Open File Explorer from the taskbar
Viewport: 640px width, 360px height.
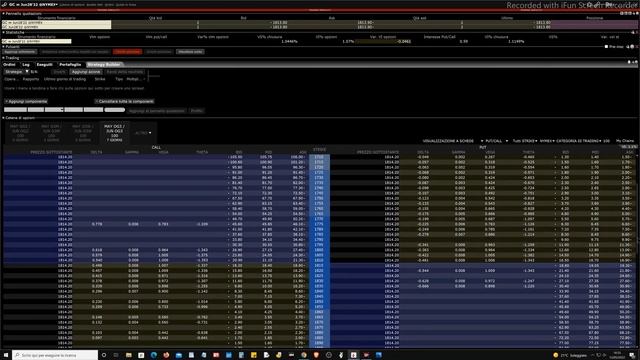click(129, 355)
